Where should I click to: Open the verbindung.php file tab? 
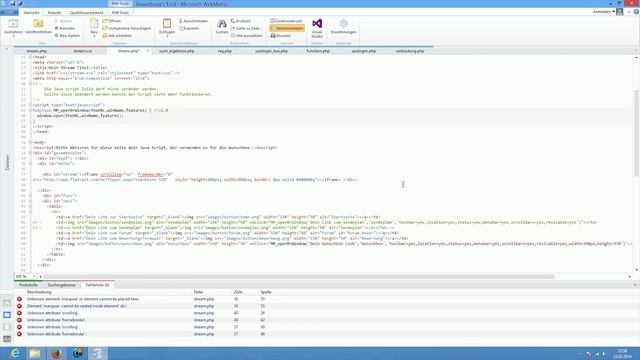pos(410,51)
